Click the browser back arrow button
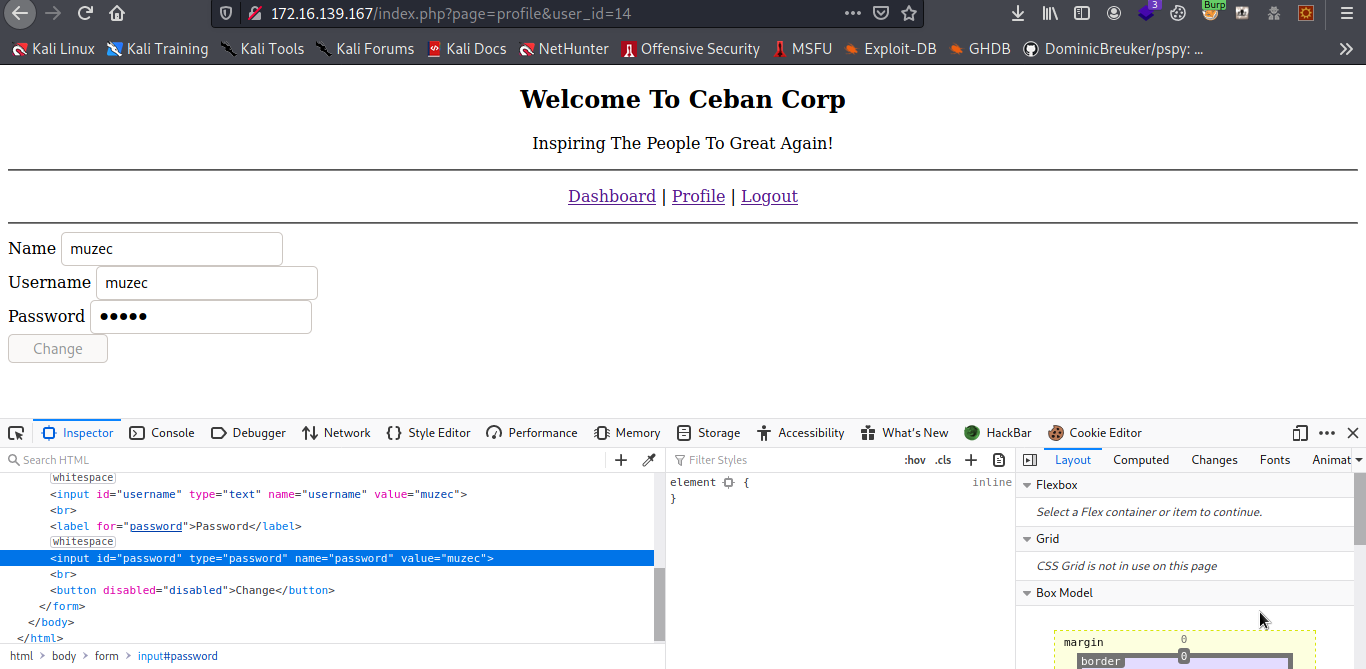This screenshot has height=669, width=1366. pos(20,13)
